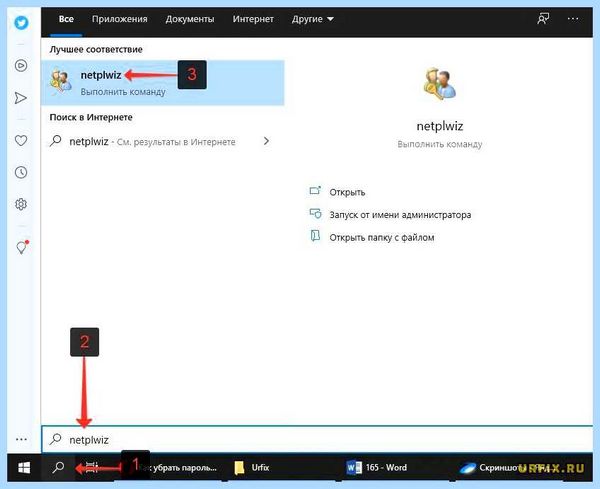600x489 pixels.
Task: Choose Открыть папку с файлом
Action: (x=382, y=237)
